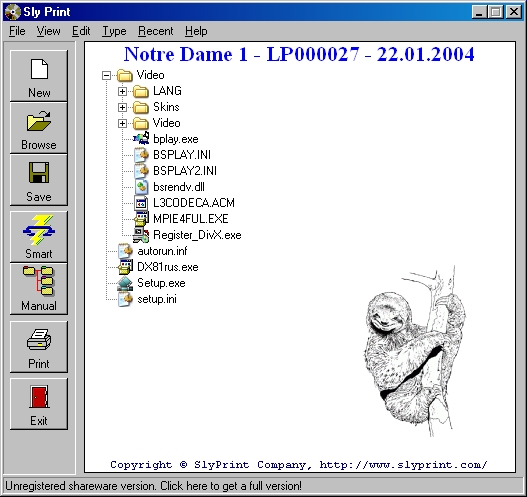Select the Skins folder label
Viewport: 527px width, 497px height.
(x=166, y=107)
